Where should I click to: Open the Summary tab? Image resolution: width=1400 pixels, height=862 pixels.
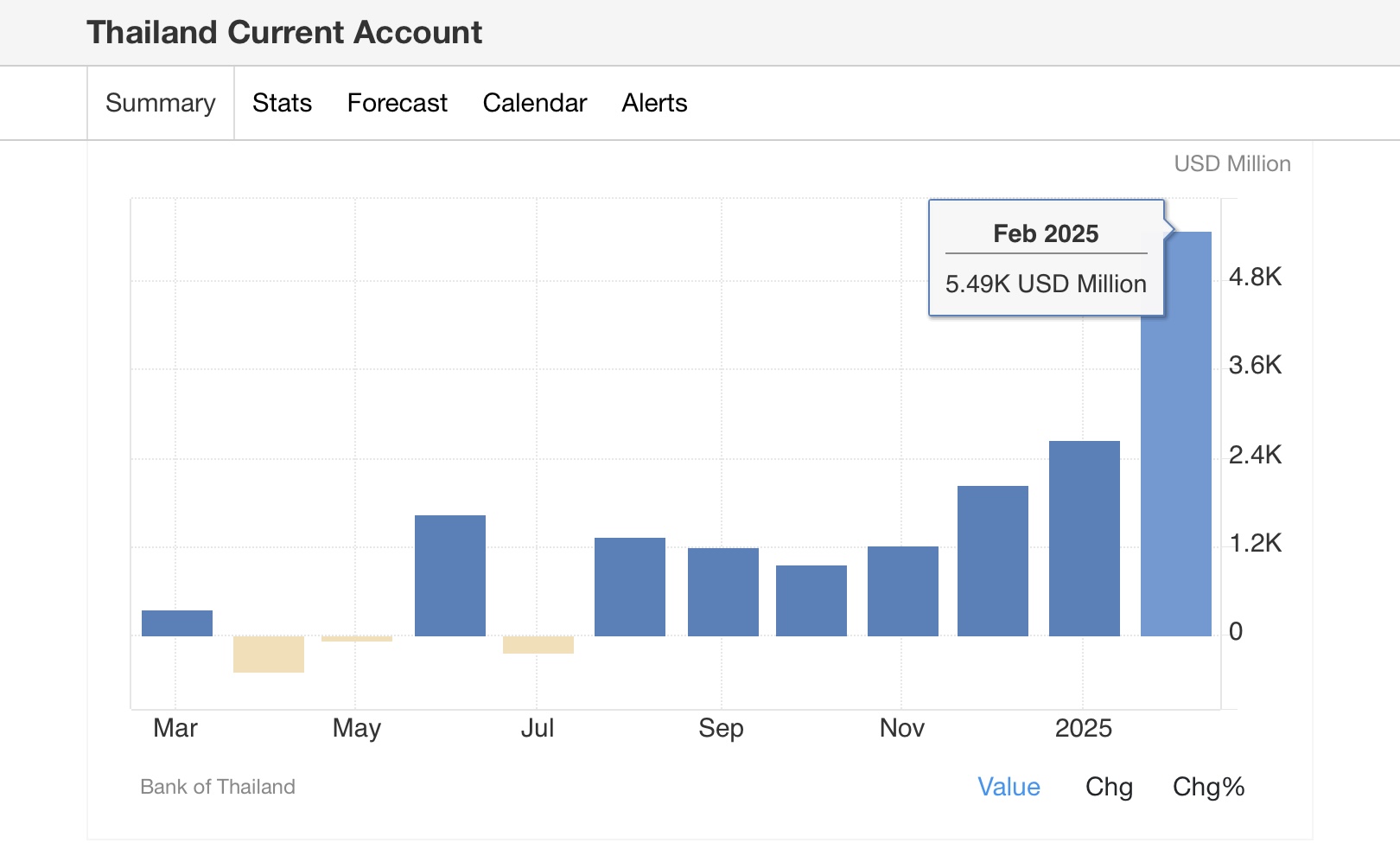click(161, 103)
